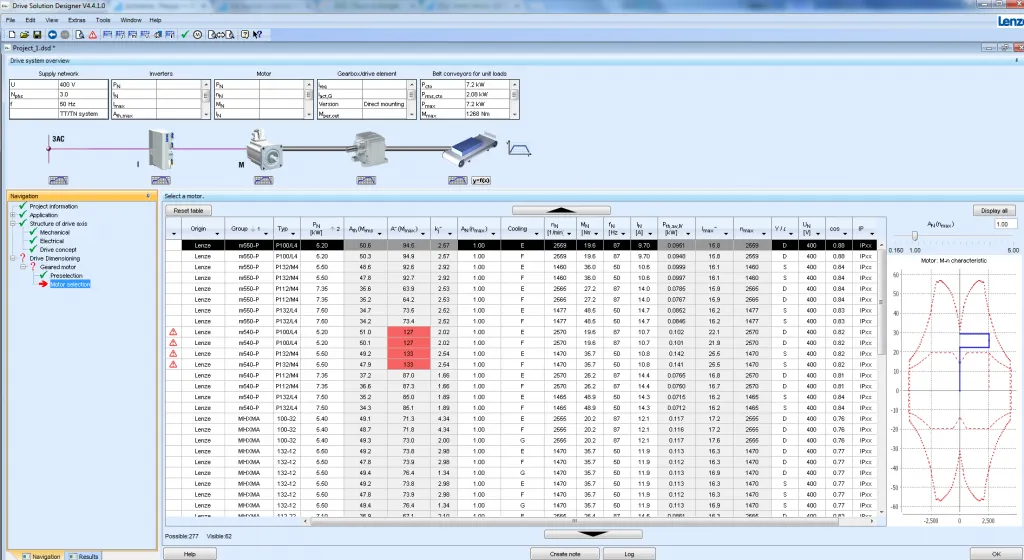The width and height of the screenshot is (1024, 560).
Task: Switch to the Results tab
Action: pyautogui.click(x=84, y=555)
